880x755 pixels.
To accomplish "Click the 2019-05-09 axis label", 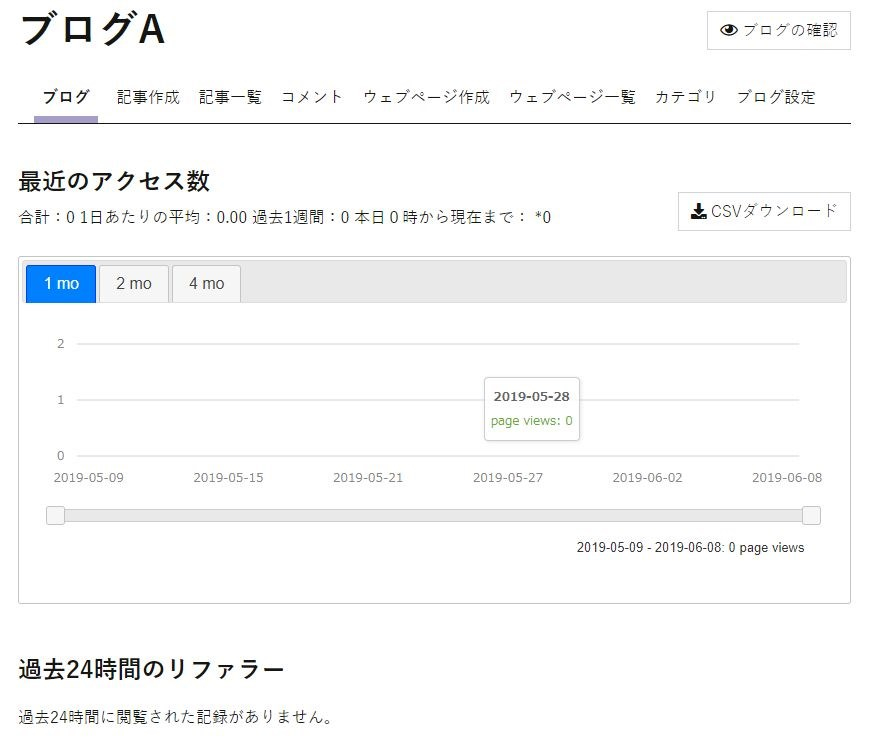I will point(89,478).
